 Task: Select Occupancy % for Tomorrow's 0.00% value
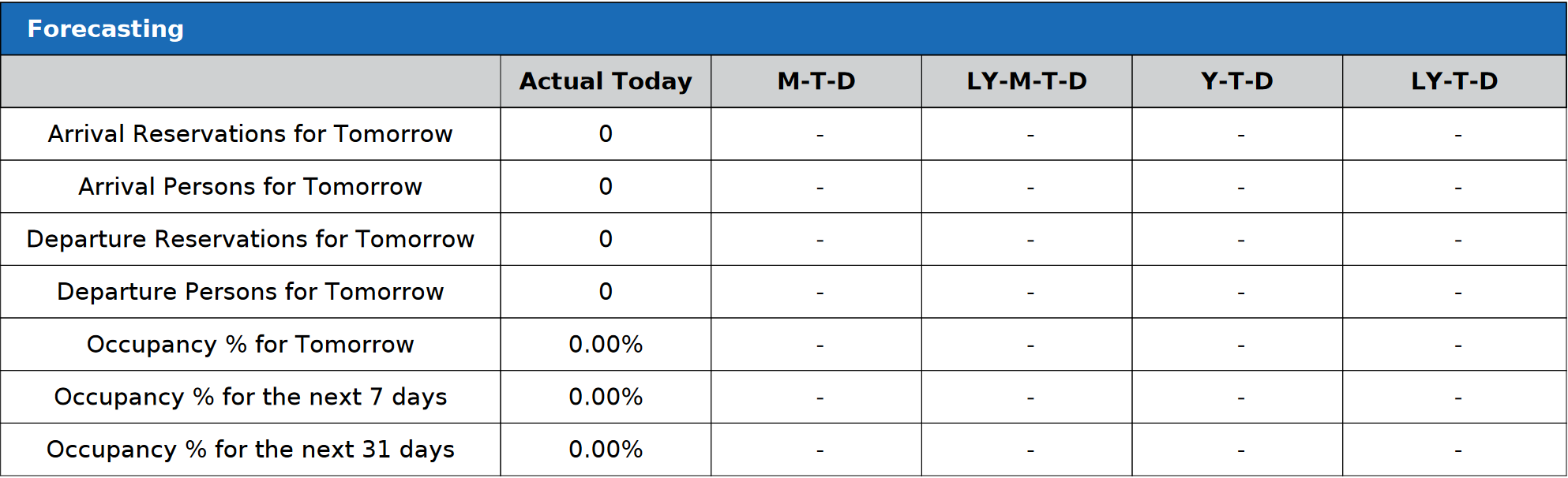(606, 345)
